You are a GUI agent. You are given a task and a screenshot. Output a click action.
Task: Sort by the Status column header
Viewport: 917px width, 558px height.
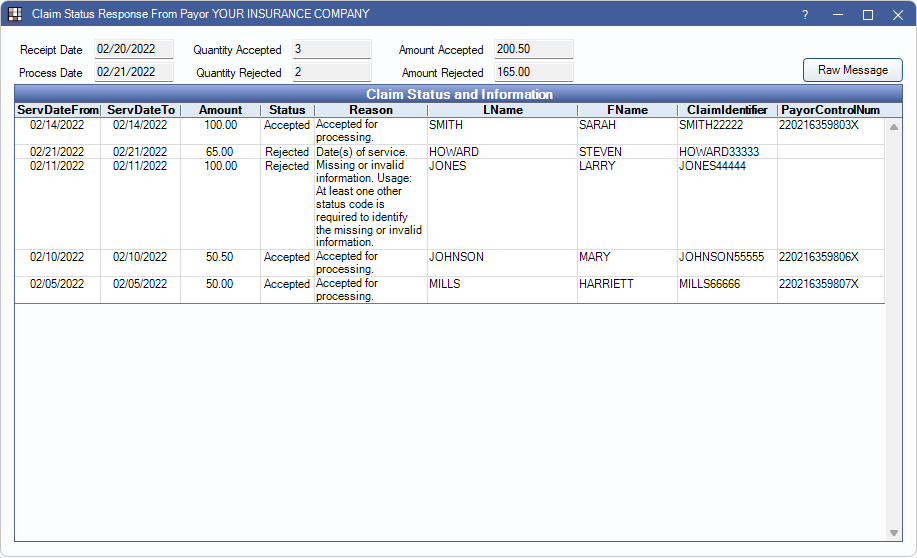pyautogui.click(x=287, y=110)
